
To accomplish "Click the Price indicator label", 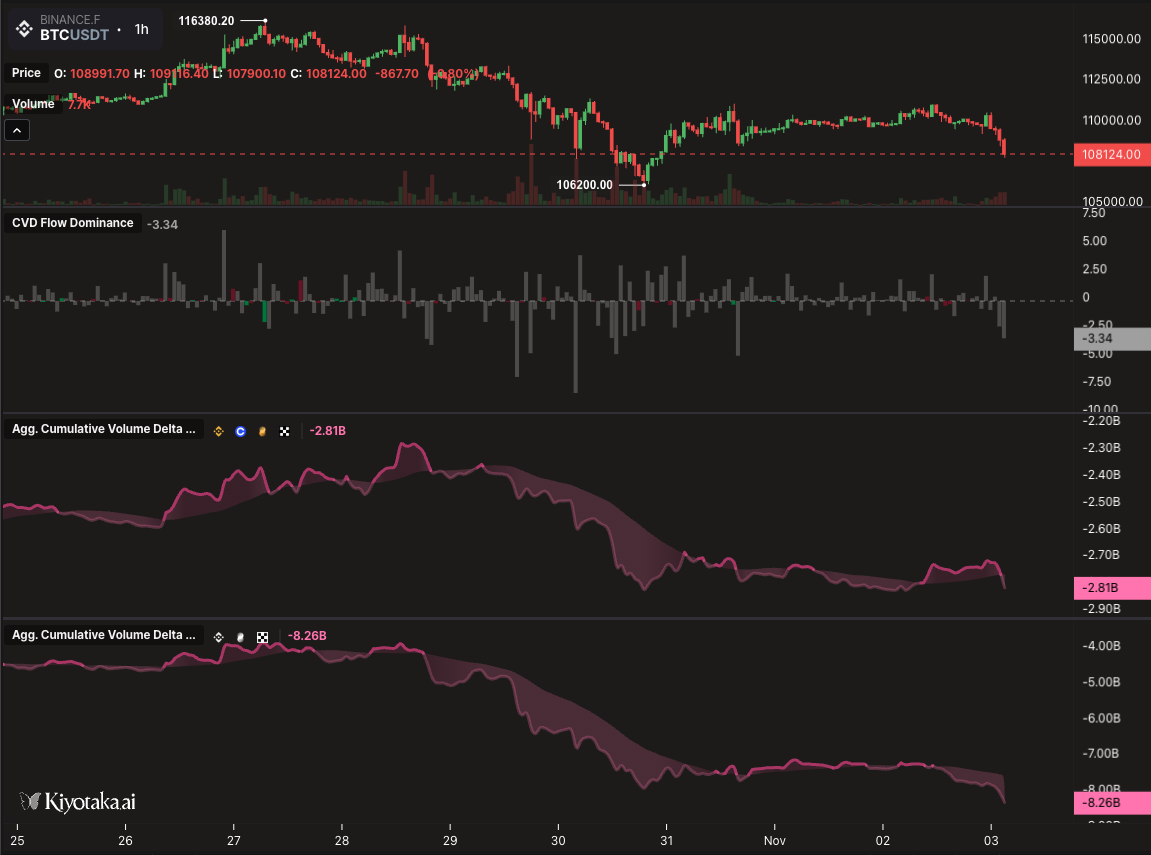I will pyautogui.click(x=26, y=73).
